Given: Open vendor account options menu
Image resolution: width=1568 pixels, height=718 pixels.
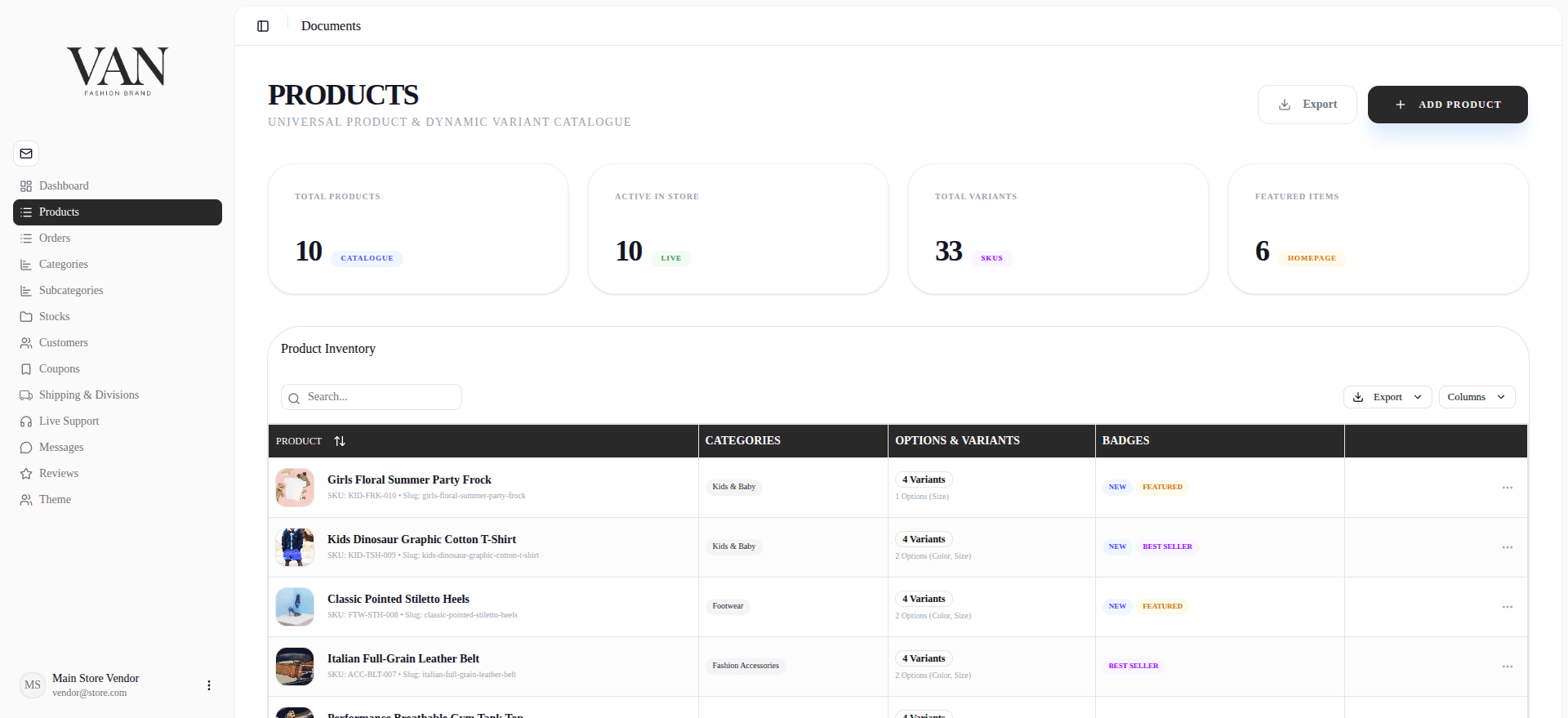Looking at the screenshot, I should [x=209, y=685].
